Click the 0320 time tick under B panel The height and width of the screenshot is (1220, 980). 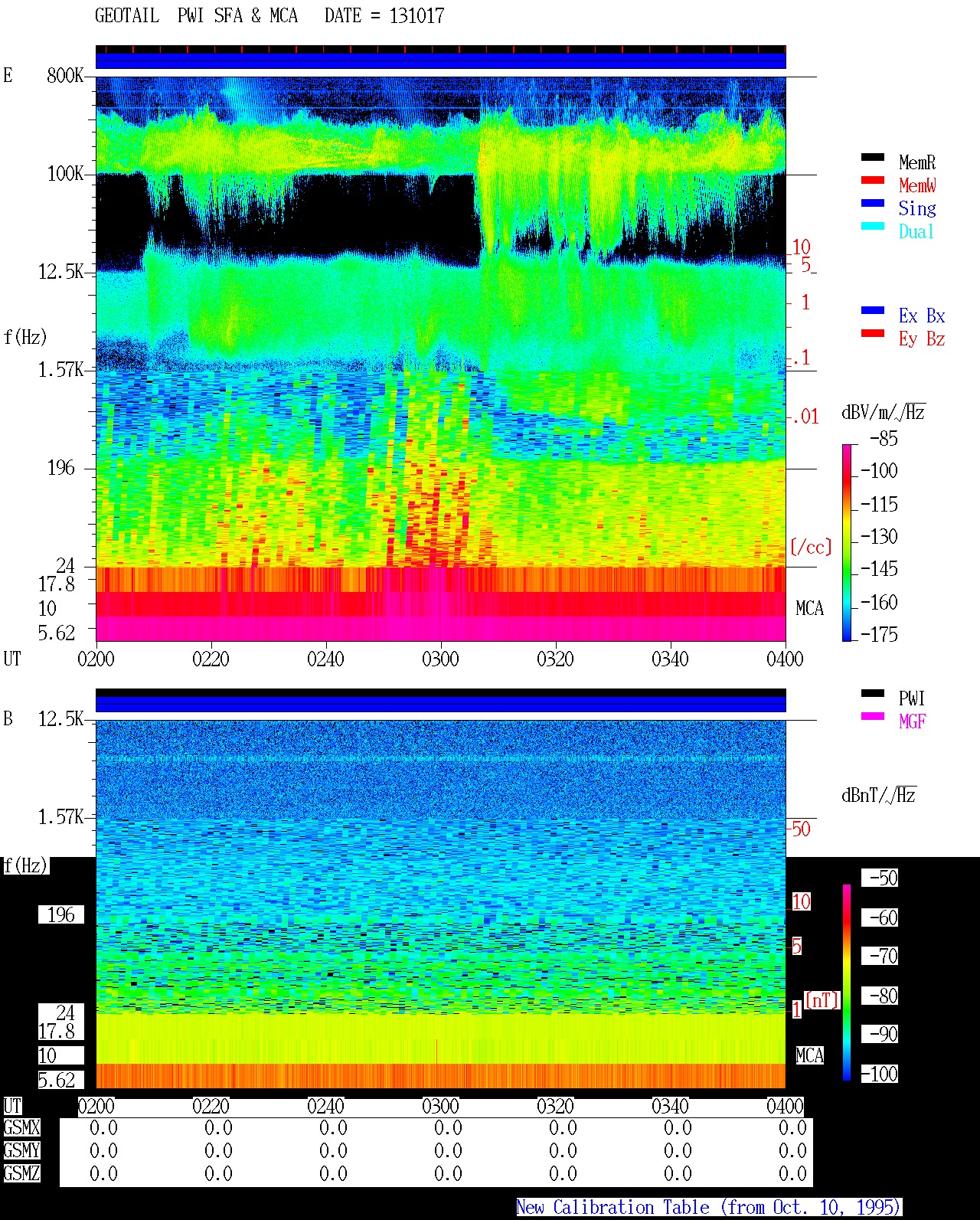(555, 1107)
